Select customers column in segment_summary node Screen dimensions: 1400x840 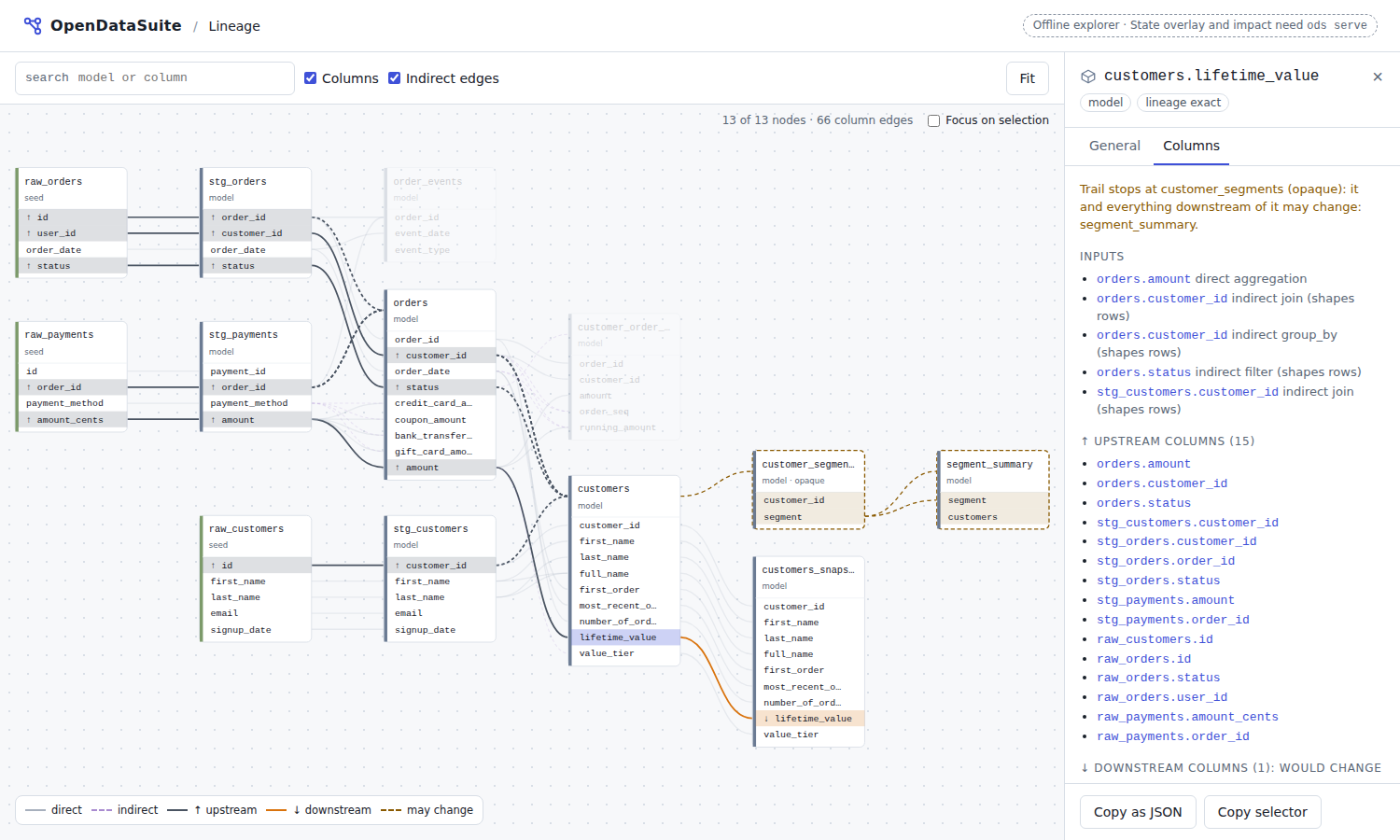click(x=994, y=517)
